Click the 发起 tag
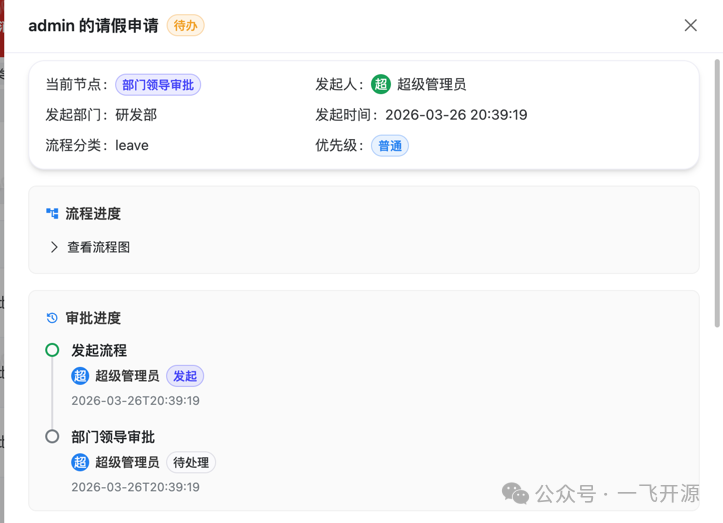 click(185, 376)
